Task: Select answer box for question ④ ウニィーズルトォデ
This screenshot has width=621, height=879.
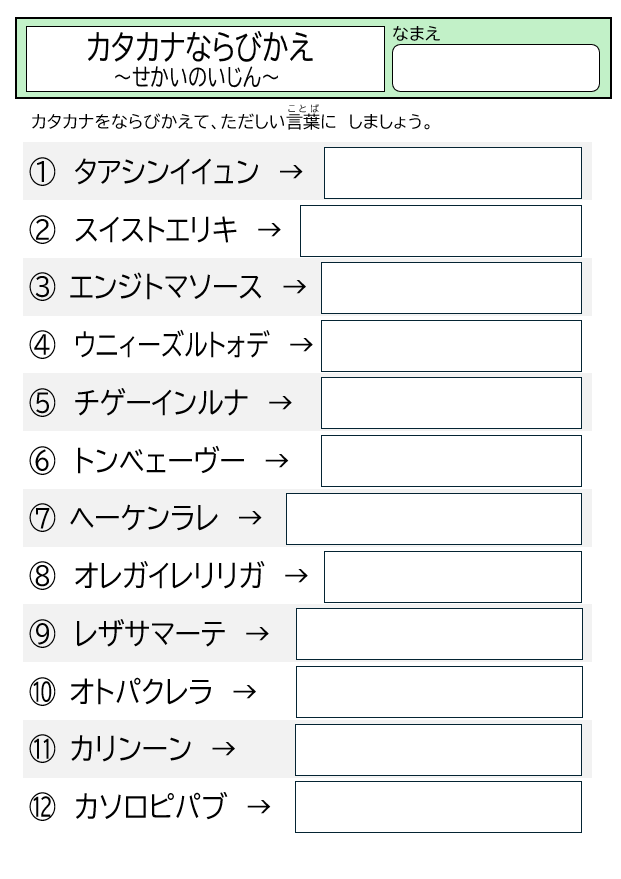Action: (451, 346)
